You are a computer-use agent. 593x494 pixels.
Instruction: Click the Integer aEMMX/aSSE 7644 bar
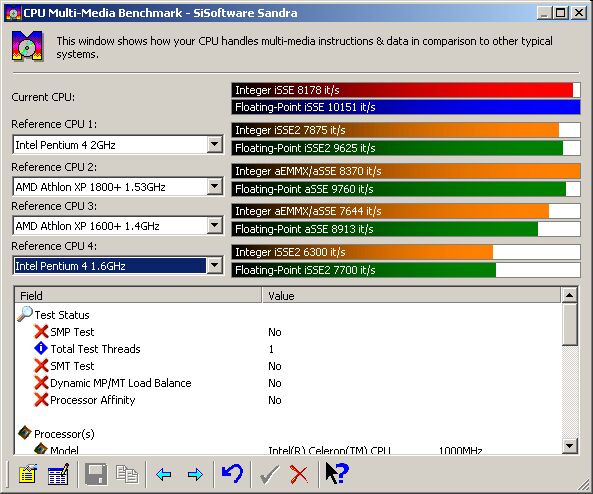pos(406,211)
